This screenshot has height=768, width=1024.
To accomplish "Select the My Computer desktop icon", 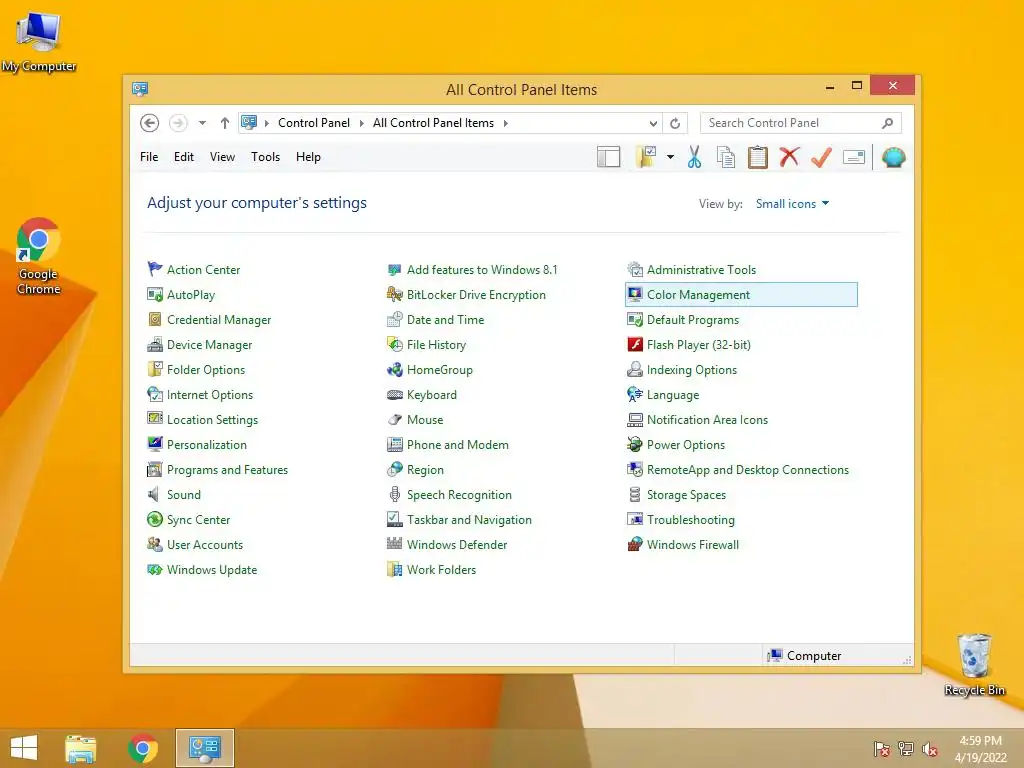I will [x=39, y=40].
